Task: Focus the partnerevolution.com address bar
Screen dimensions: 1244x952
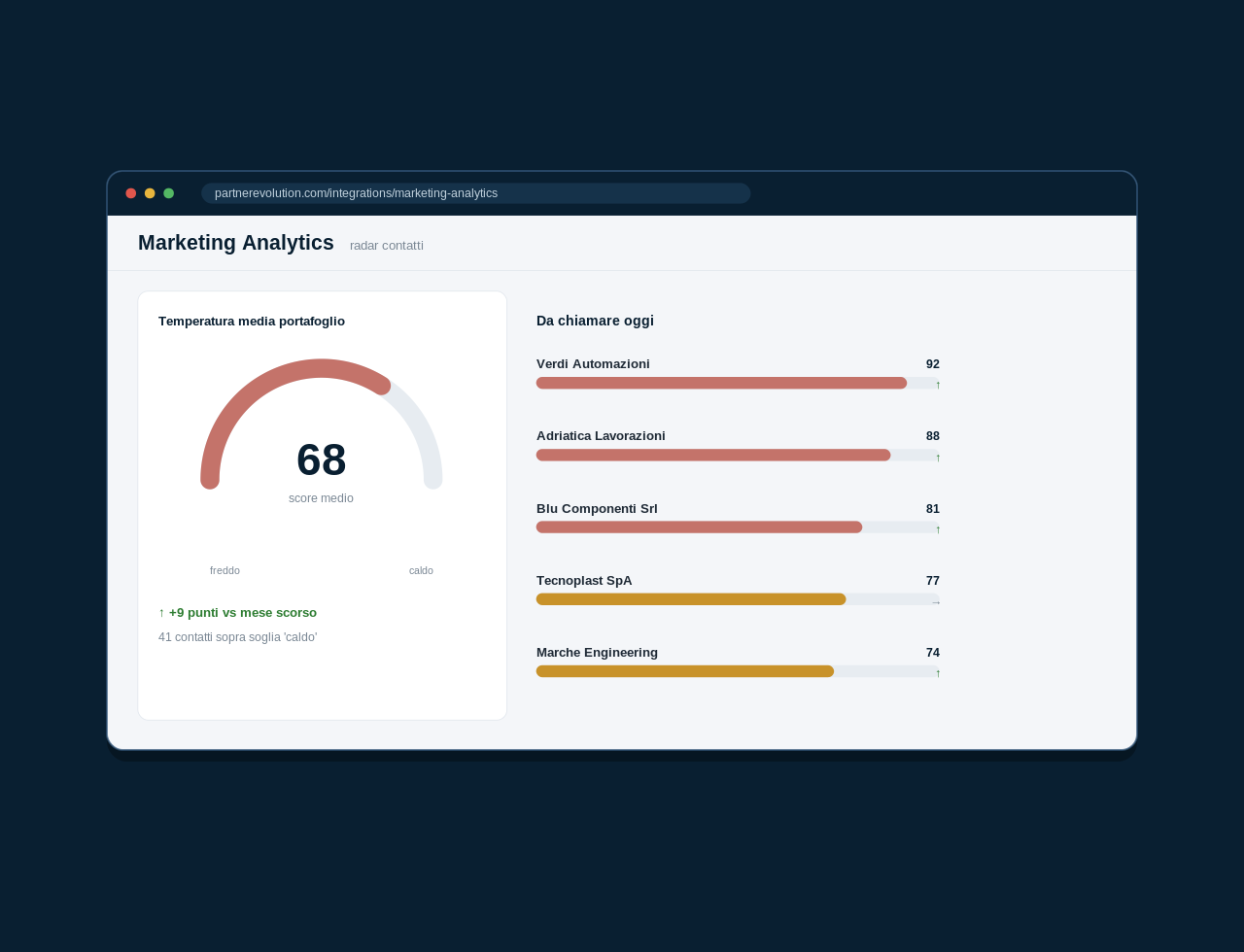Action: tap(475, 193)
